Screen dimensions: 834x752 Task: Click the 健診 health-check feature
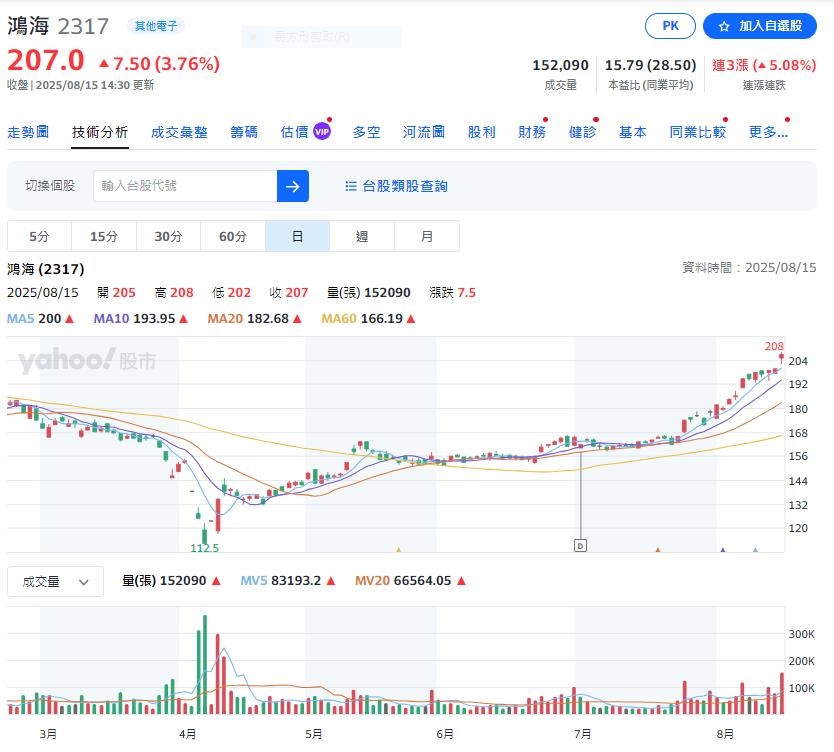tap(582, 131)
